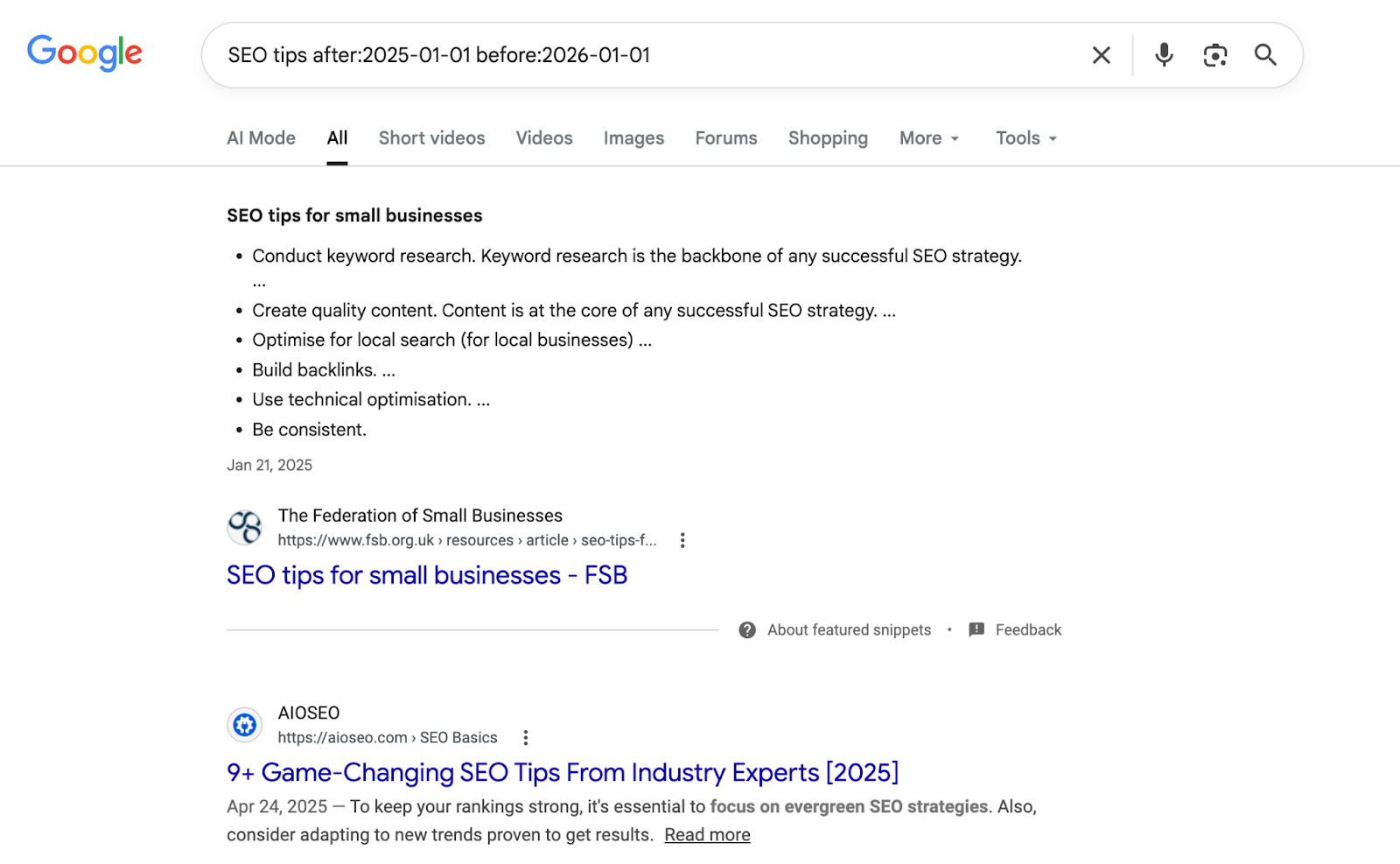1400x864 pixels.
Task: Click Read more in AIOSEO snippet
Action: click(707, 835)
